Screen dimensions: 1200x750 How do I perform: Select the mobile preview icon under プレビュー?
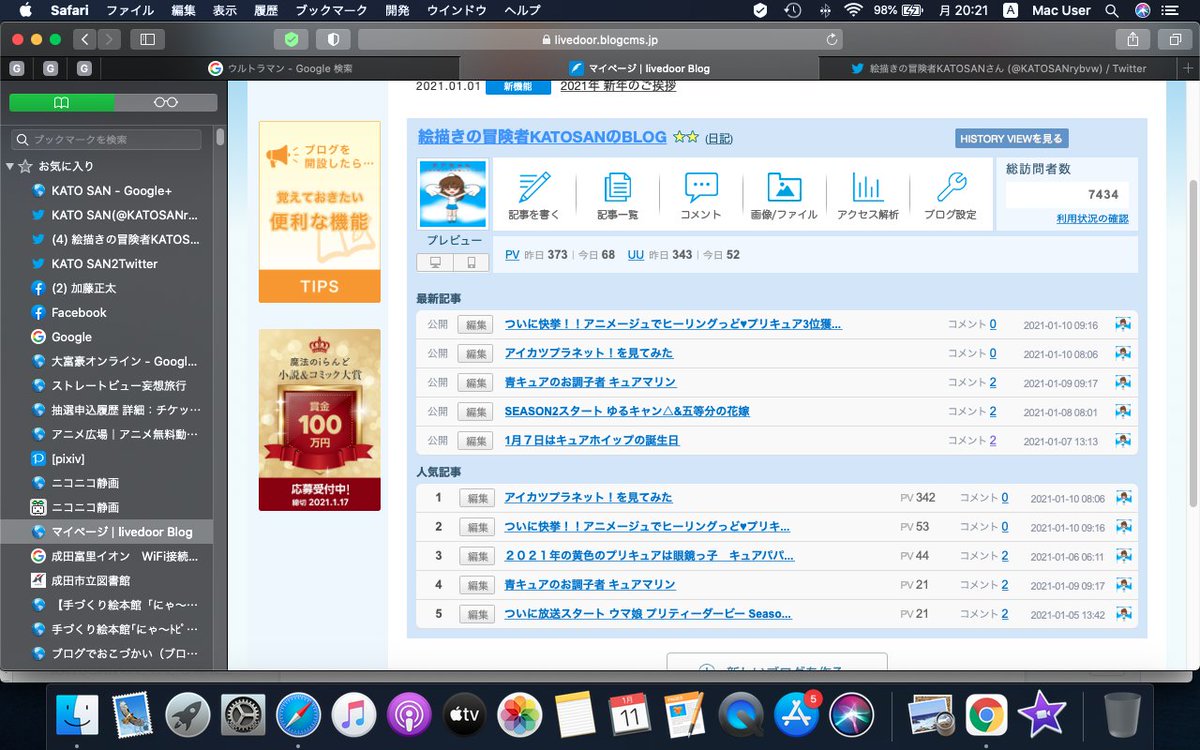[x=471, y=263]
